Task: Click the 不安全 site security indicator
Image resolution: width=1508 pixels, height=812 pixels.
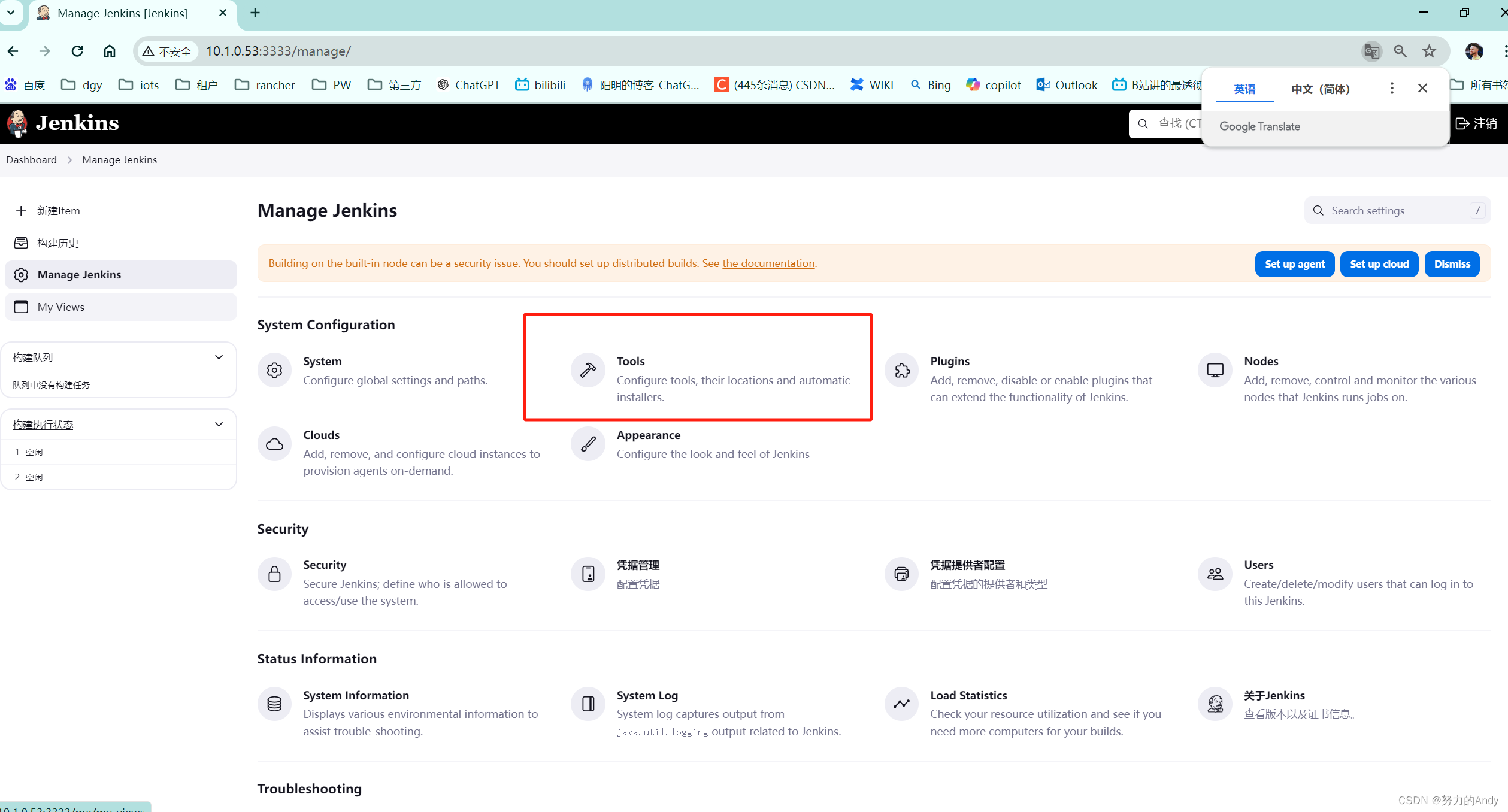Action: [x=167, y=51]
